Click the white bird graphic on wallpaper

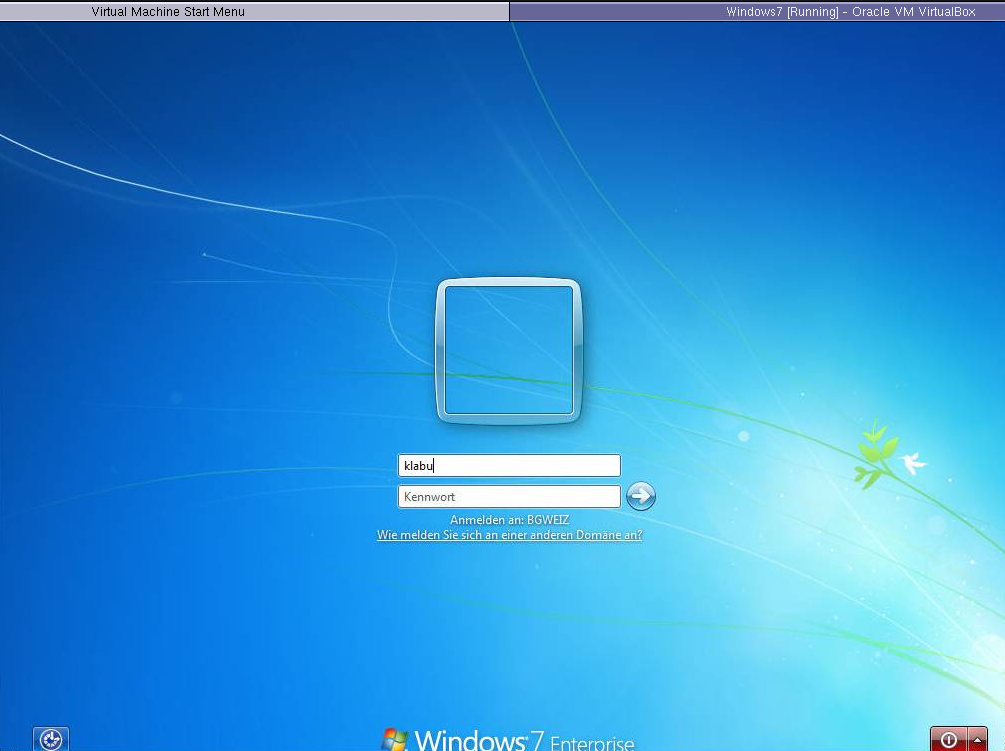click(911, 462)
